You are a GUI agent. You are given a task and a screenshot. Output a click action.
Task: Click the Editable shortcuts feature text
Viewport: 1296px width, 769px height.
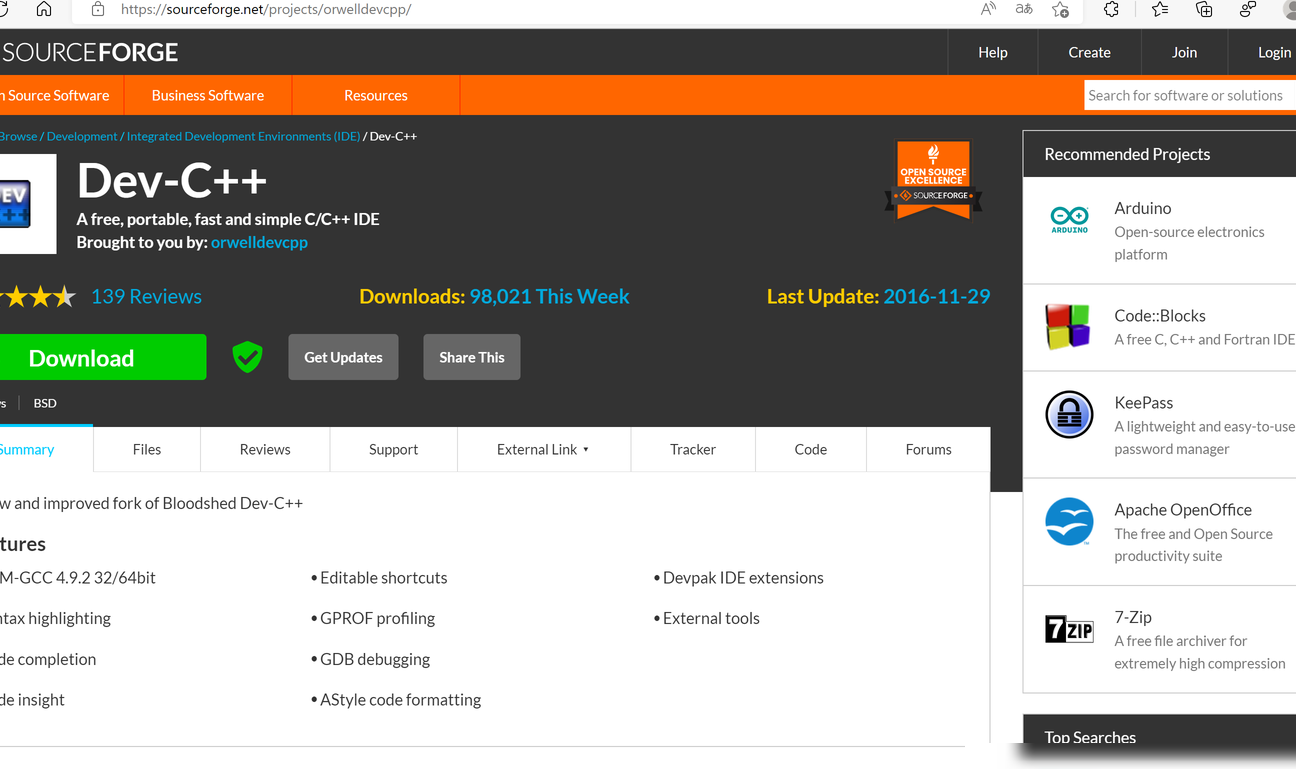(x=384, y=578)
